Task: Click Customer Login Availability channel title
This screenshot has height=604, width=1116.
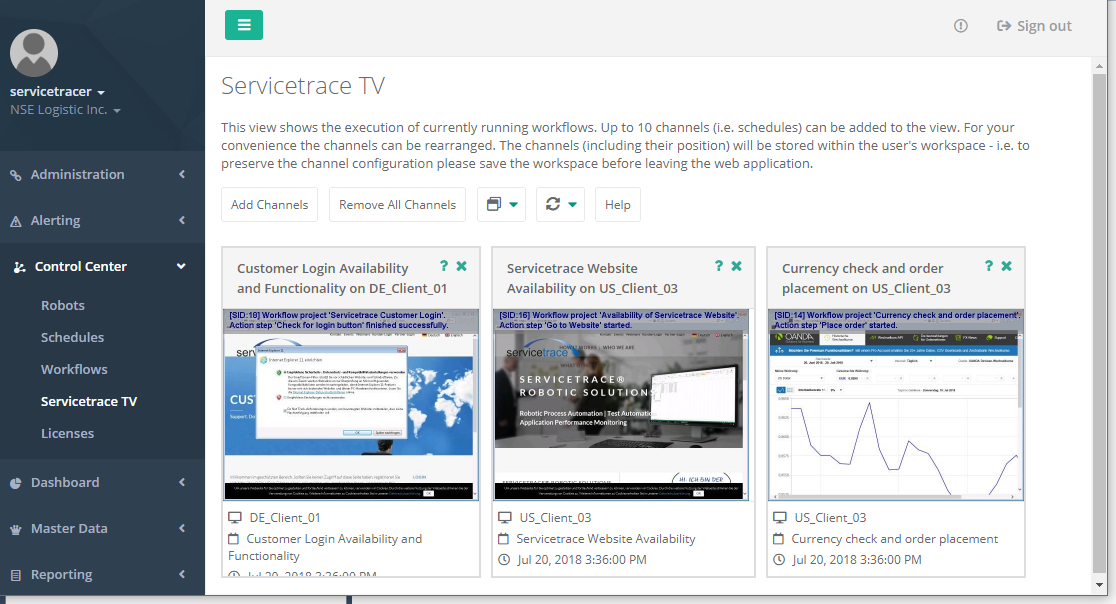Action: pyautogui.click(x=342, y=278)
